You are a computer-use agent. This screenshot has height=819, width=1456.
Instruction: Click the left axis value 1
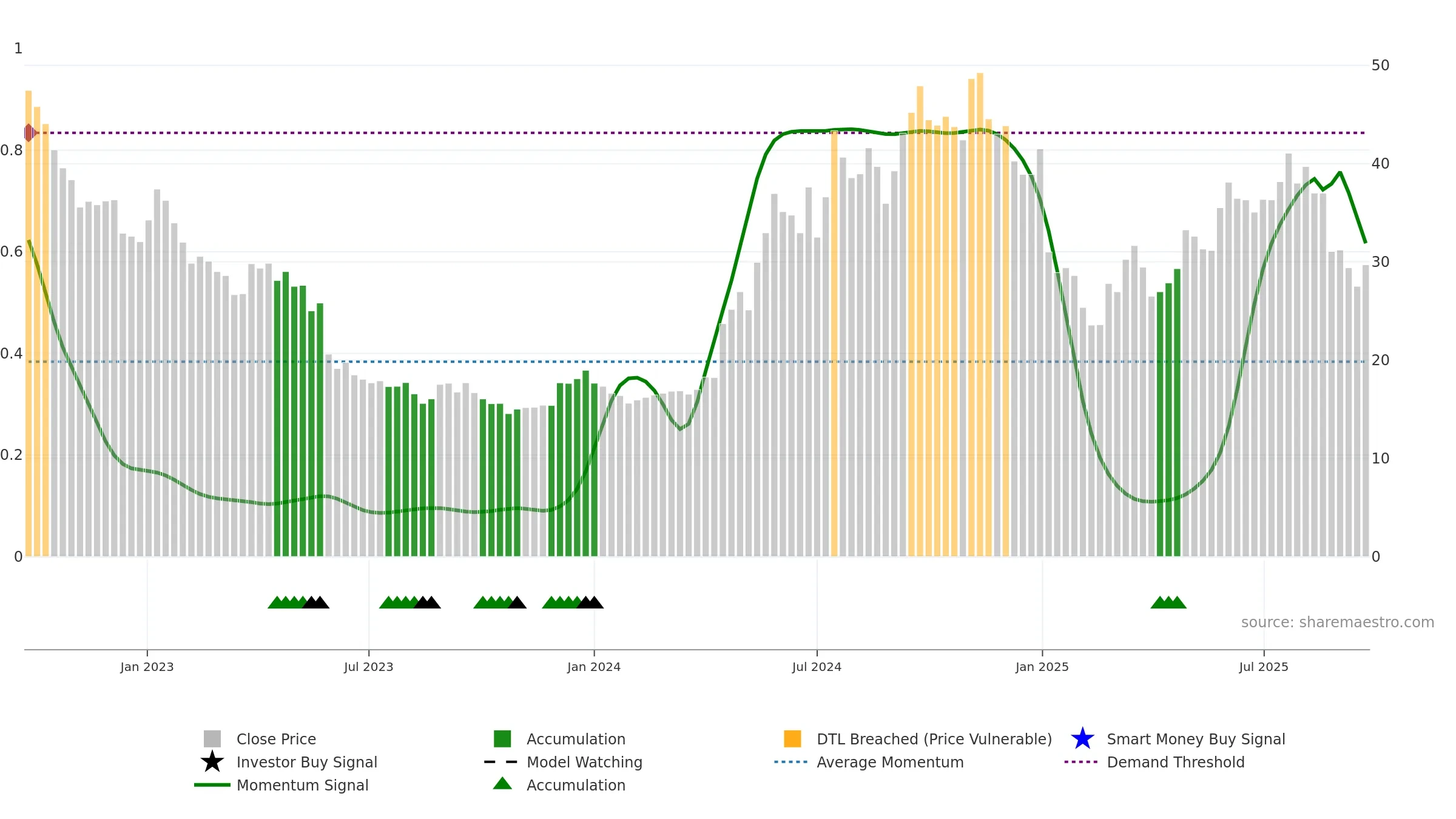coord(18,49)
